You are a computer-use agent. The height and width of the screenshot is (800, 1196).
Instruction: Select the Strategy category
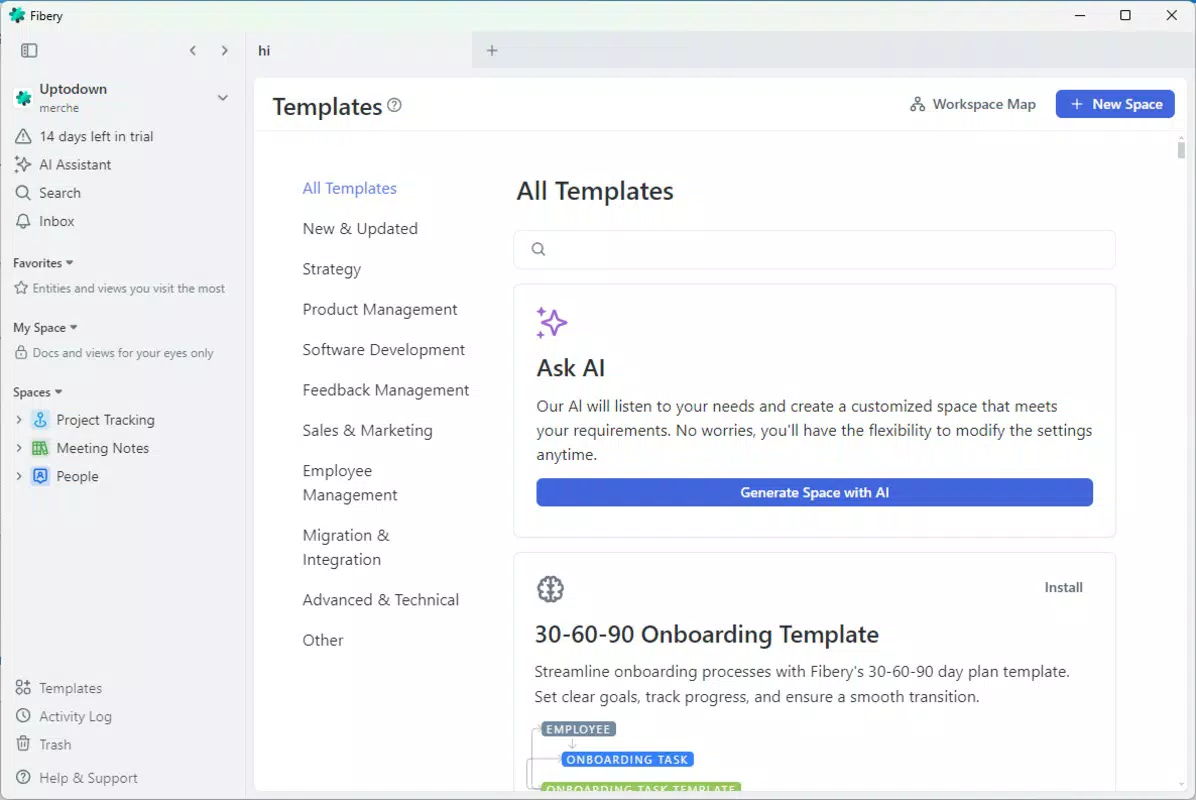point(332,269)
